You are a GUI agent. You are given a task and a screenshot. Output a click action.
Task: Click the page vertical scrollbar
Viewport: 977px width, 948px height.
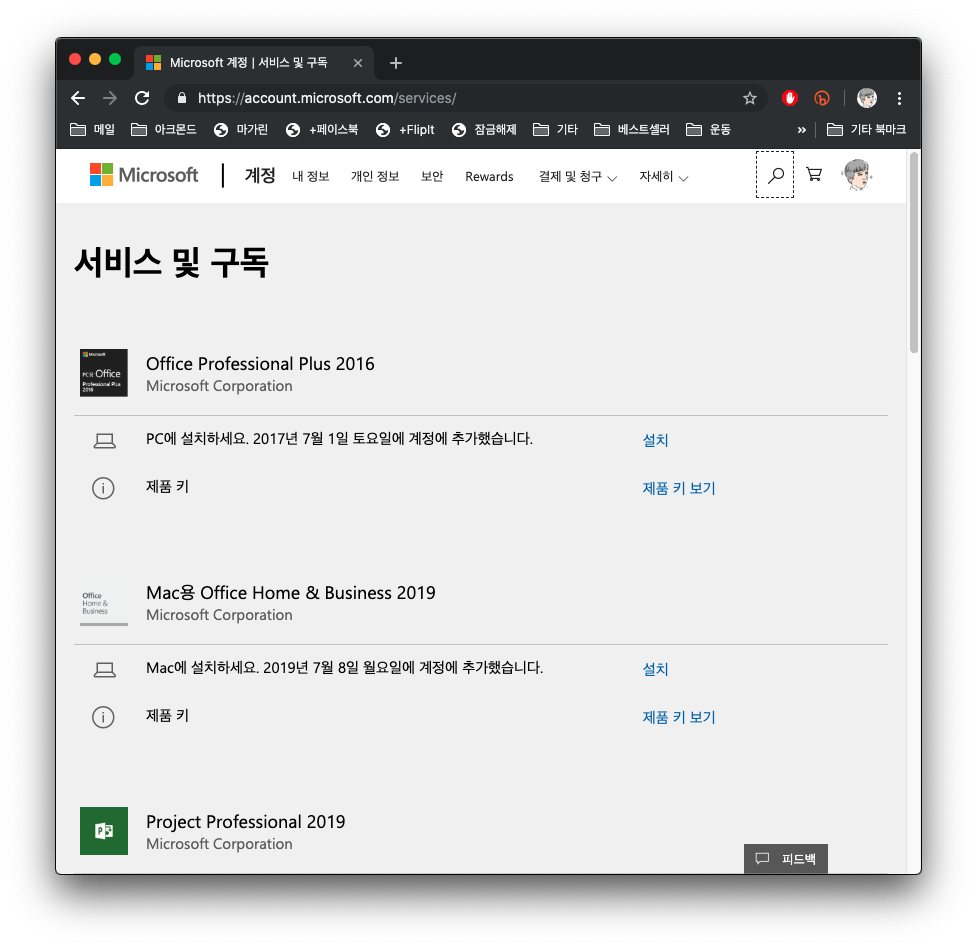pos(914,252)
